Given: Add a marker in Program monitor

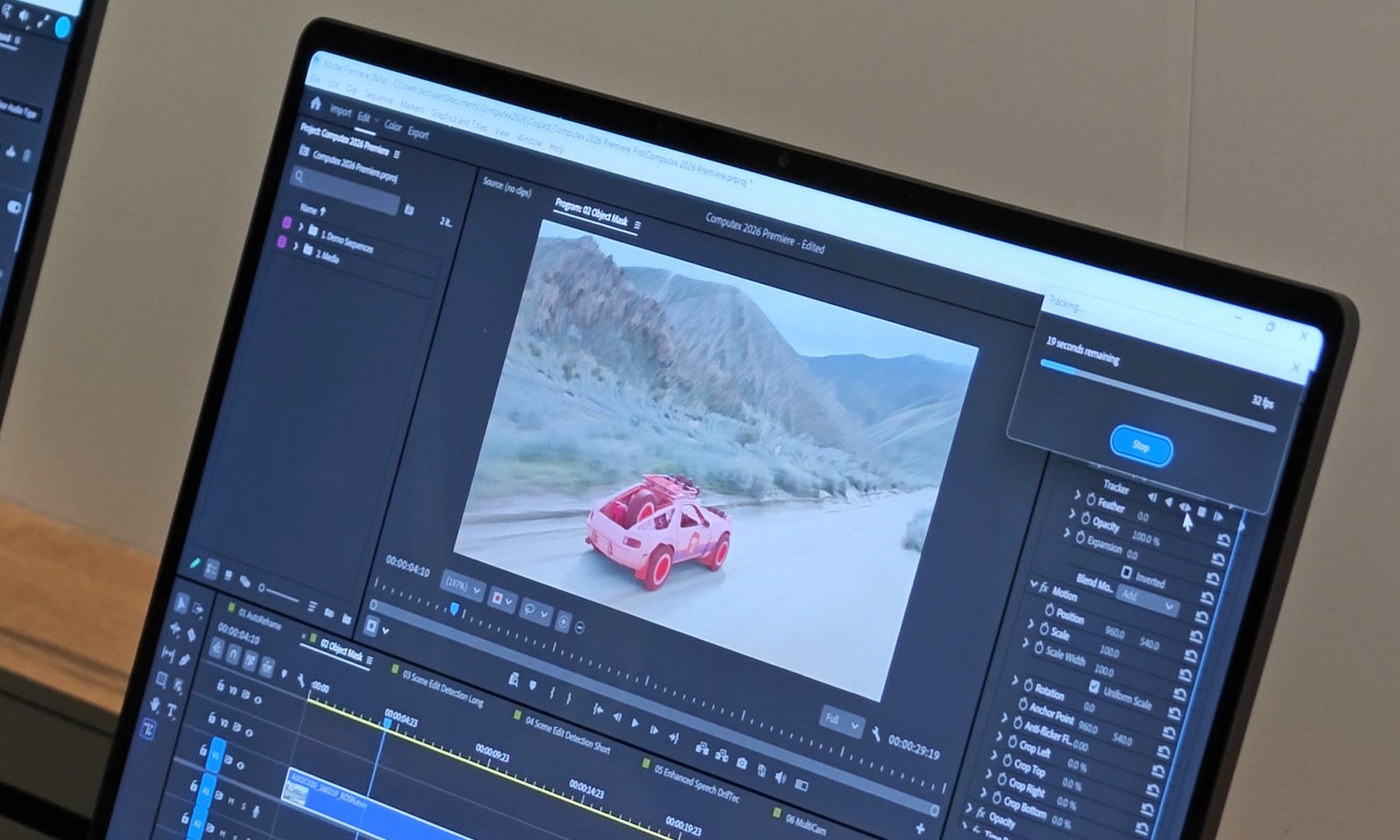Looking at the screenshot, I should tap(532, 684).
